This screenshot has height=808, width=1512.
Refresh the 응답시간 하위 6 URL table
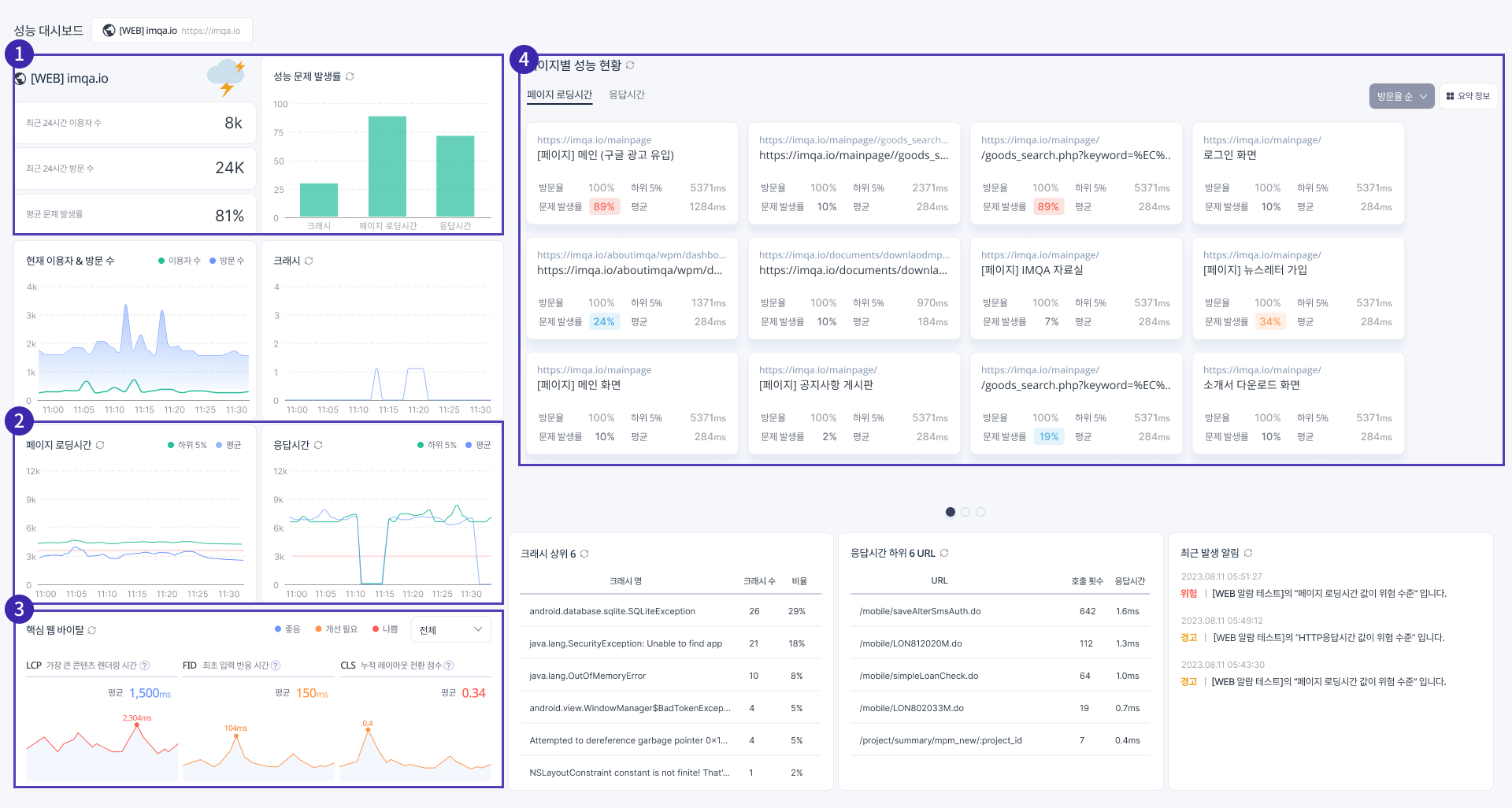click(944, 553)
